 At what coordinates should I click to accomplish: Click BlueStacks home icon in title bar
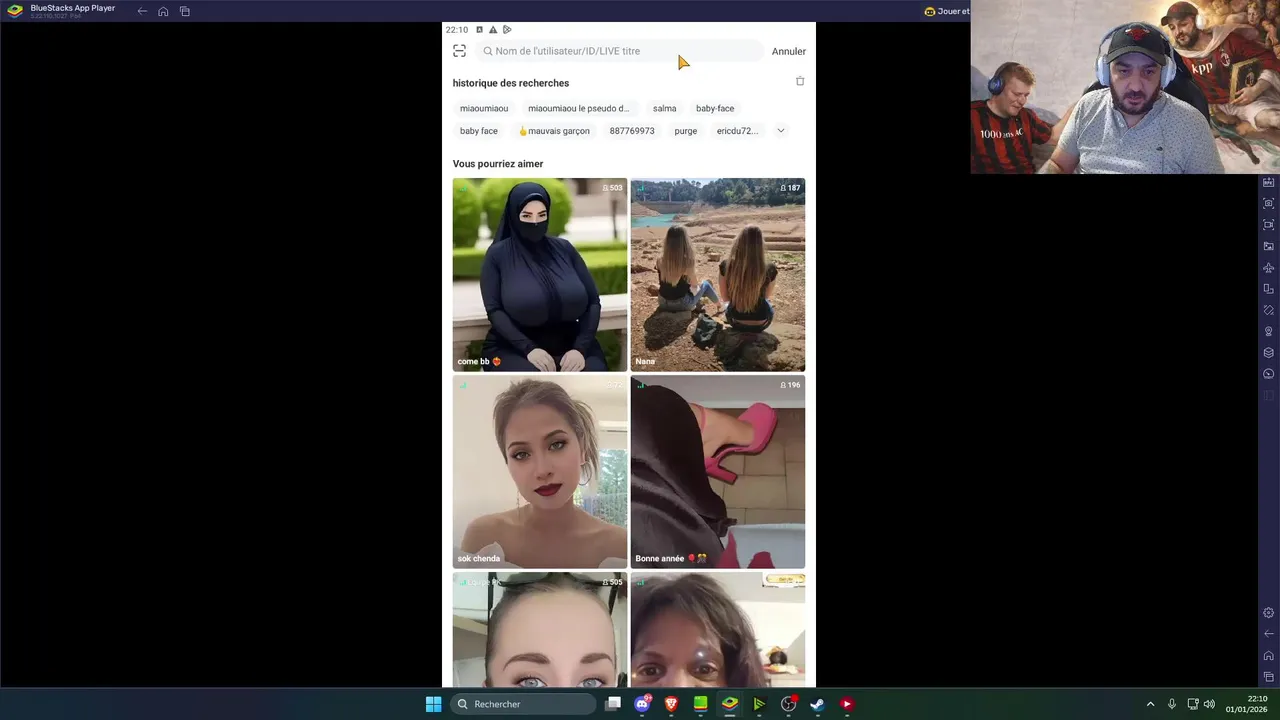(163, 11)
